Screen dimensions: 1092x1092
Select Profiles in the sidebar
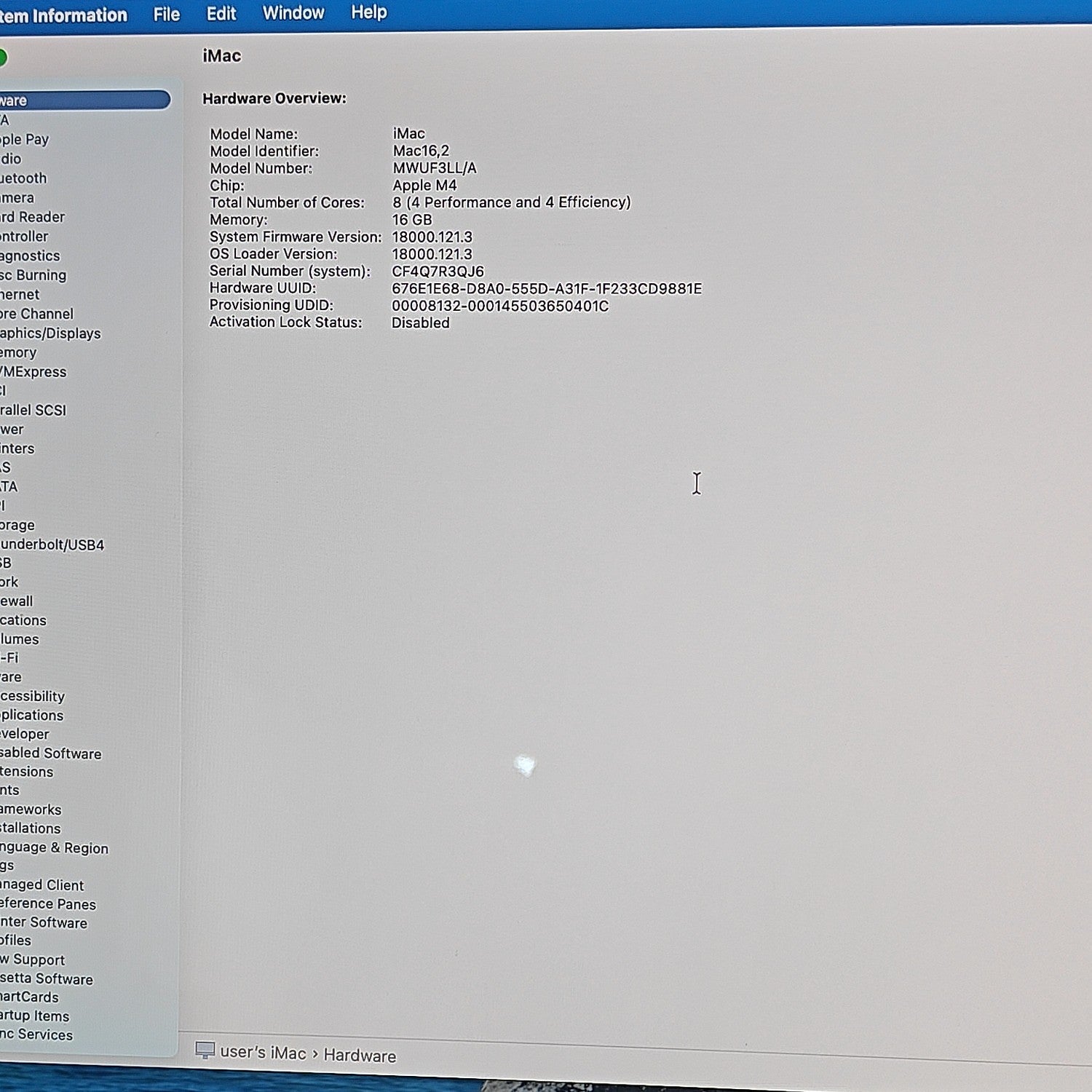(15, 941)
